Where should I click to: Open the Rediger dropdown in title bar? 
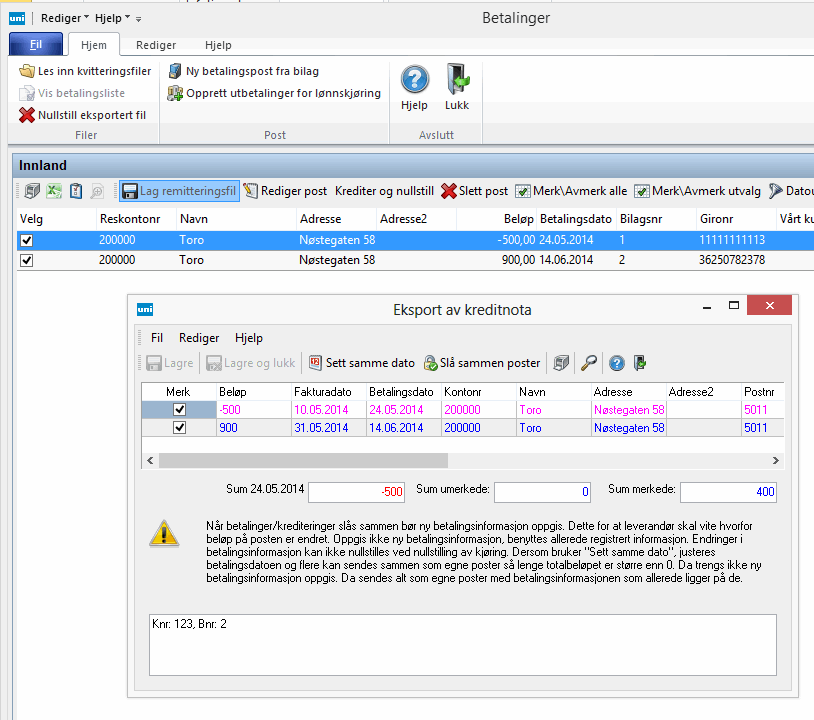click(x=64, y=18)
